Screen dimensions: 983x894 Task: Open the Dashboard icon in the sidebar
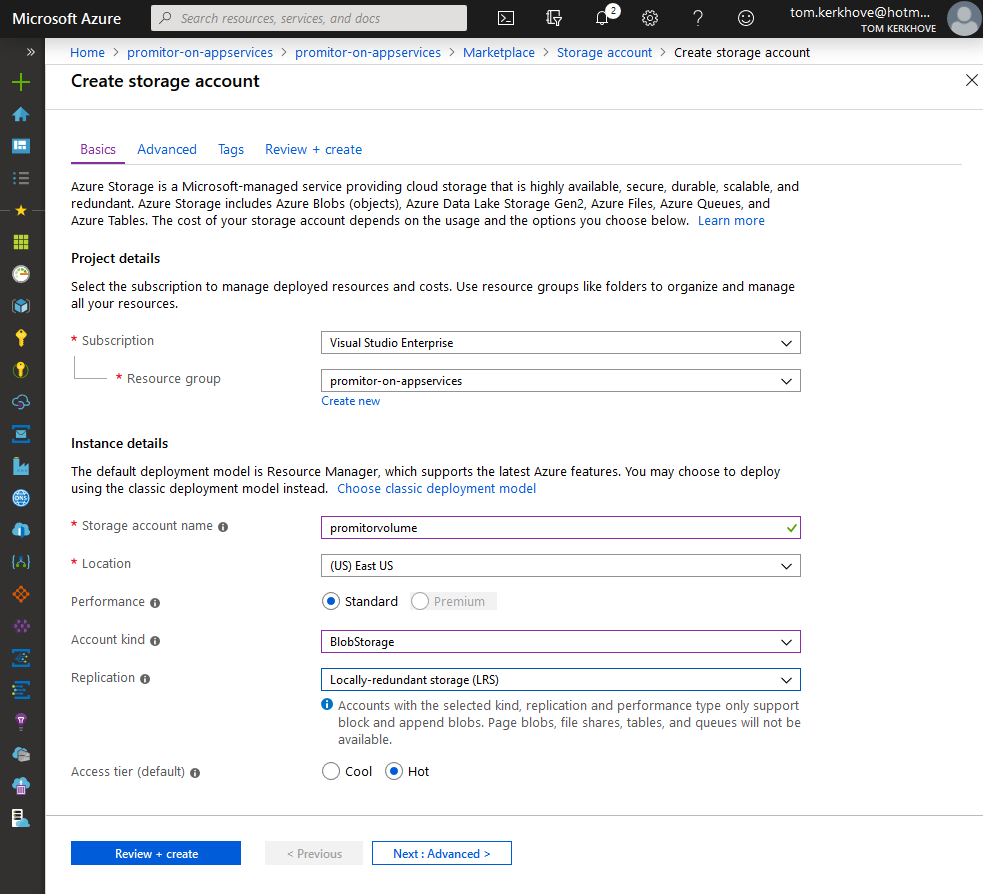tap(20, 146)
